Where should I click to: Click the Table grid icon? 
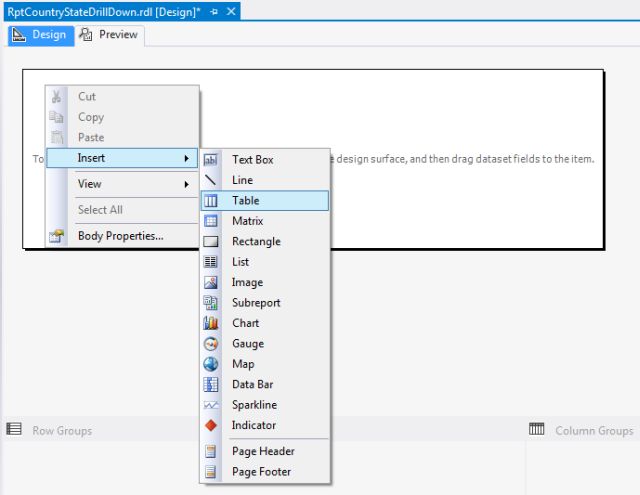(x=211, y=200)
